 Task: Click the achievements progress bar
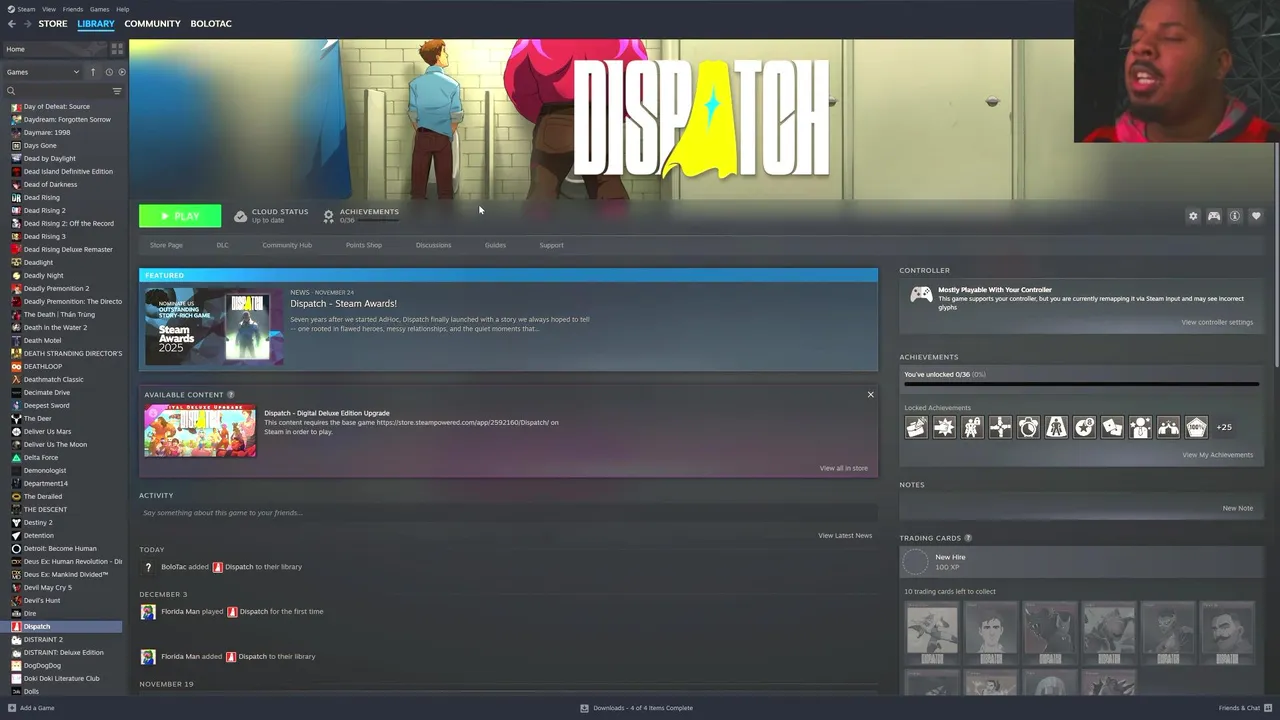click(x=1081, y=384)
